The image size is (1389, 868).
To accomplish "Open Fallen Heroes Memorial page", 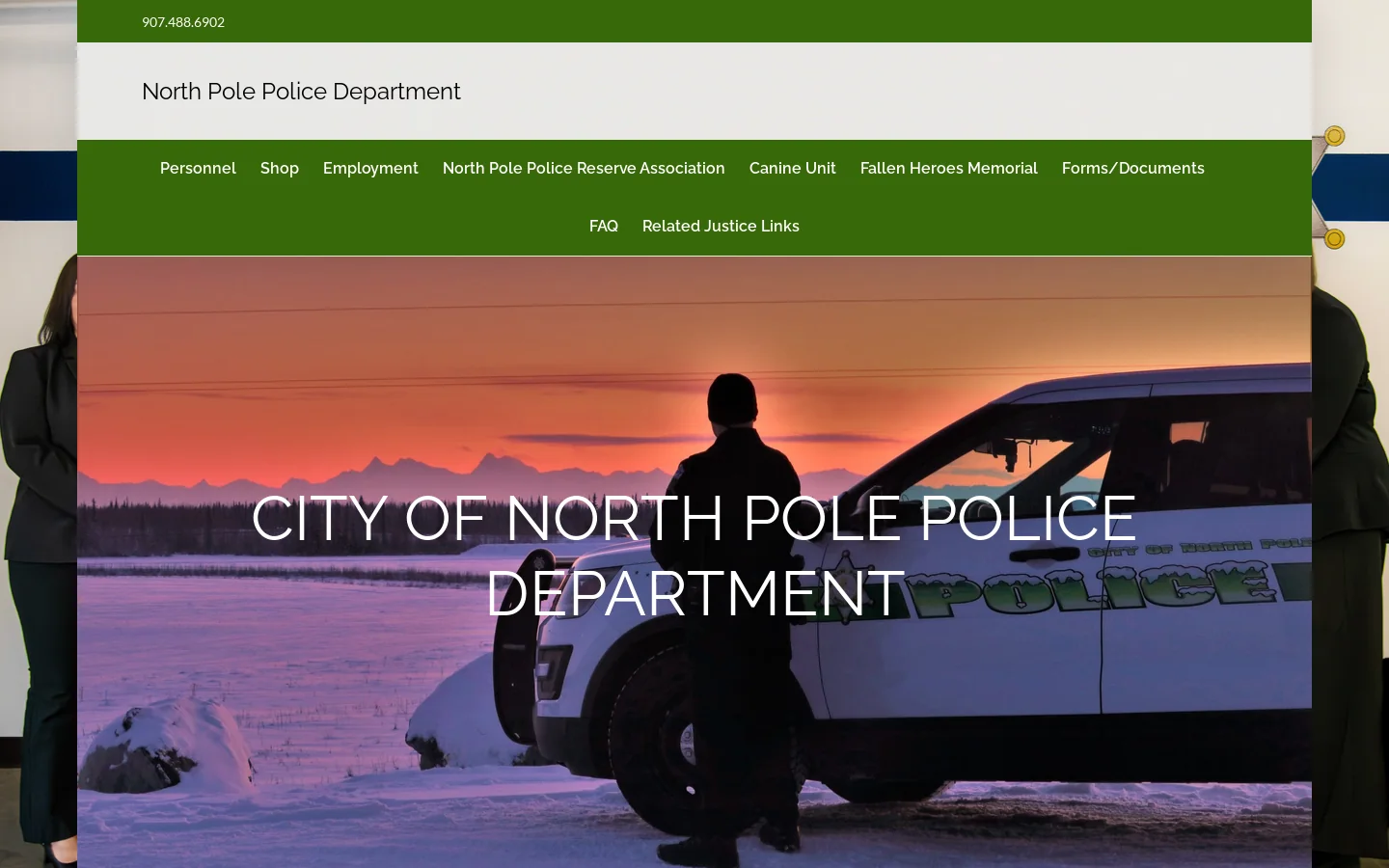I will tap(949, 168).
